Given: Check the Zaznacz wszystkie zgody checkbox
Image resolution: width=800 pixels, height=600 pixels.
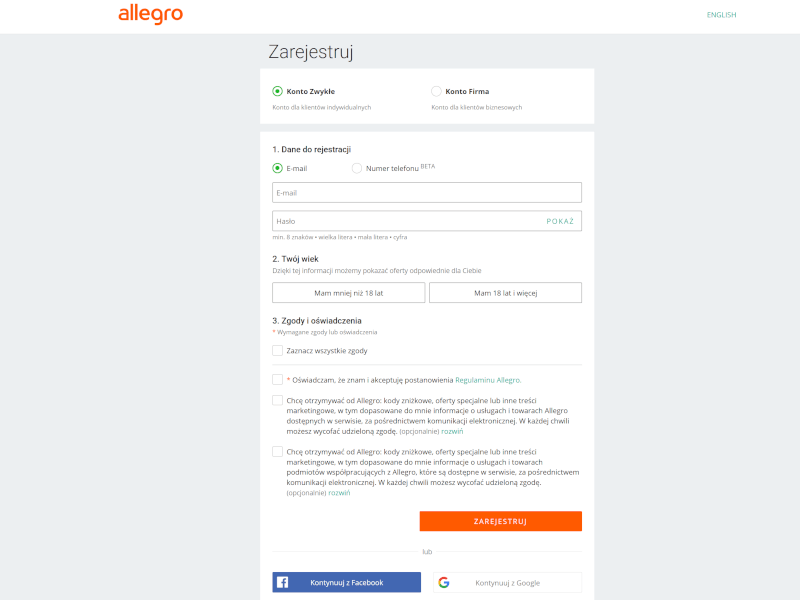Looking at the screenshot, I should tap(278, 351).
